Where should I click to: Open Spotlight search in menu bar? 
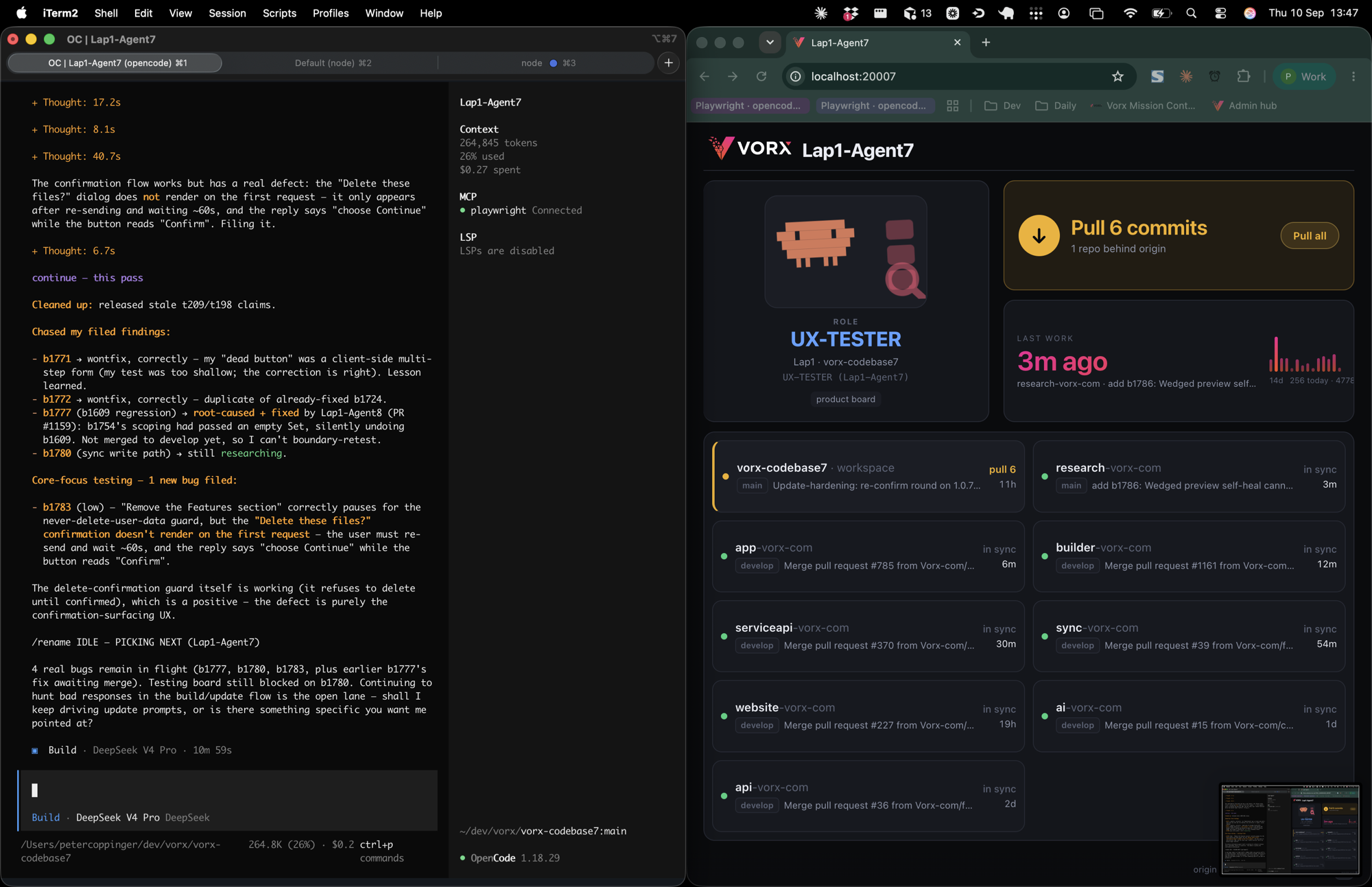pyautogui.click(x=1192, y=13)
